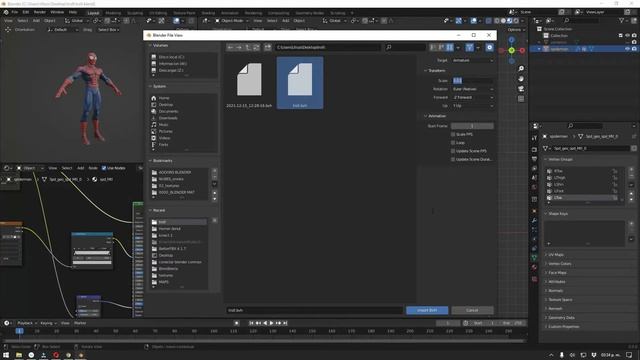Expand the UV Maps panel
Image resolution: width=640 pixels, height=360 pixels.
pyautogui.click(x=556, y=255)
